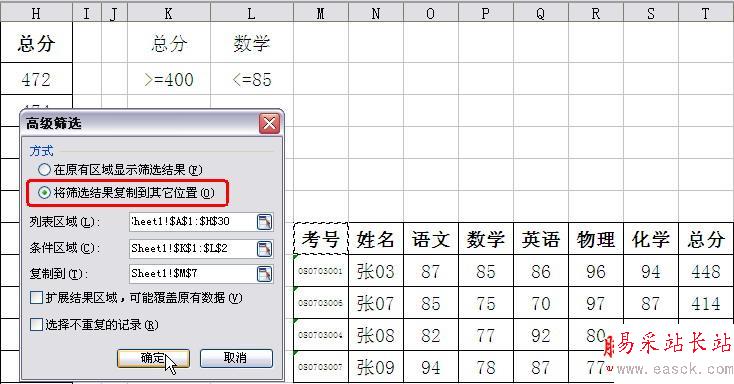The width and height of the screenshot is (734, 384).
Task: Click 张03's 化学 score 94
Action: pos(651,271)
